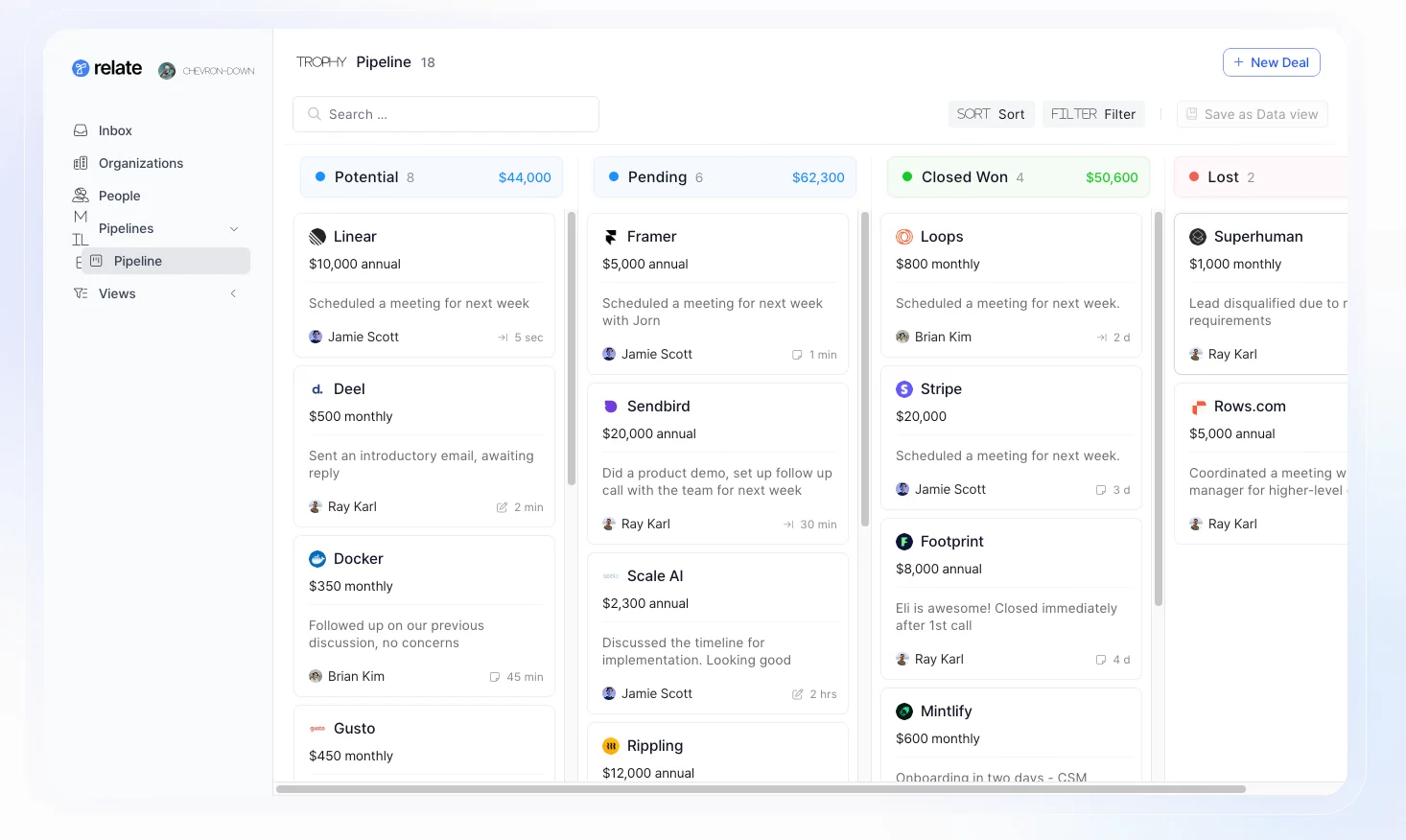Viewport: 1406px width, 840px height.
Task: Collapse the Pipelines section chevron
Action: pos(234,228)
